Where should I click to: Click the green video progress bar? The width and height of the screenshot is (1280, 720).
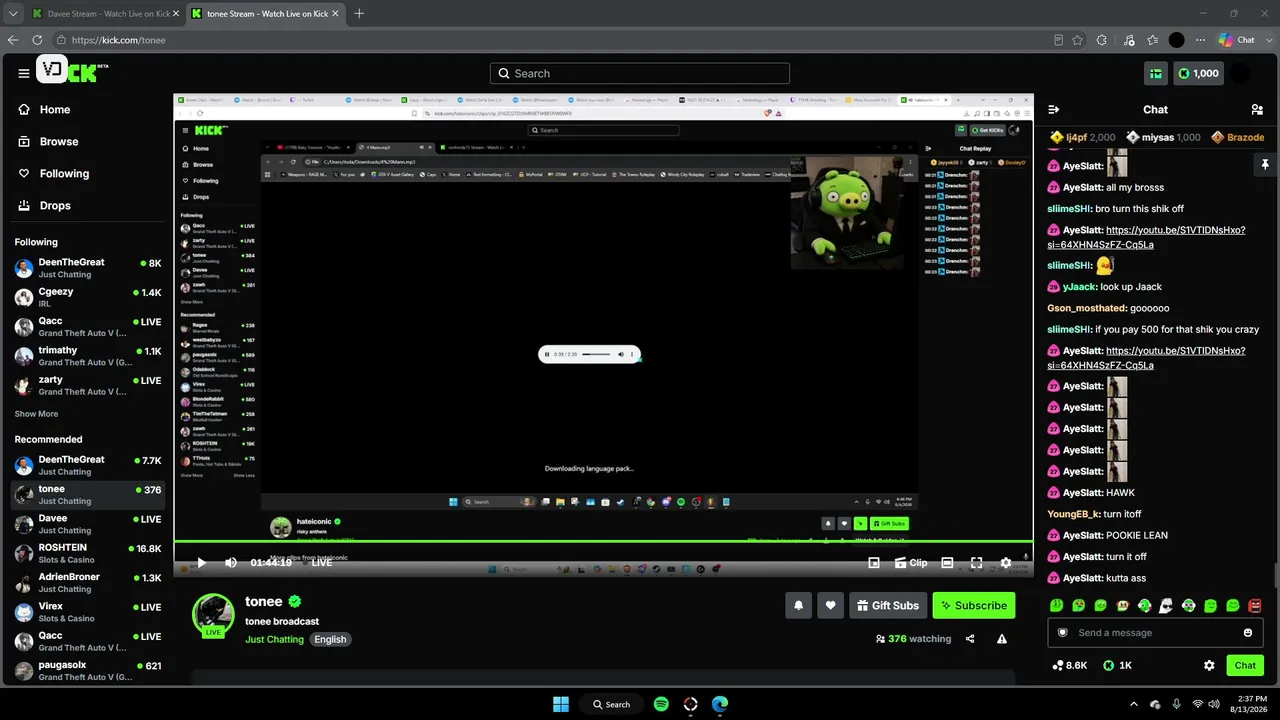click(603, 542)
